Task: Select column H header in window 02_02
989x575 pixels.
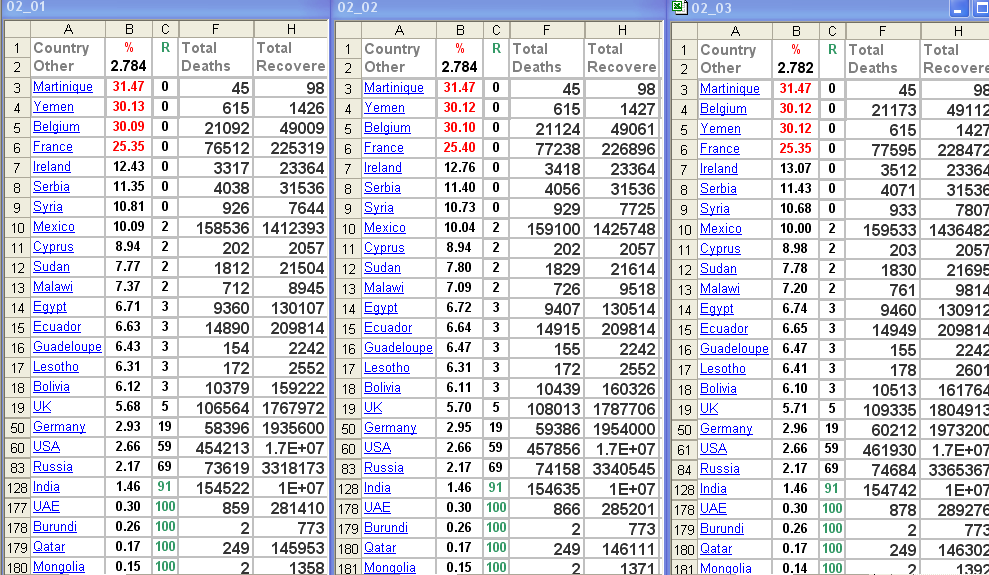Action: tap(622, 30)
